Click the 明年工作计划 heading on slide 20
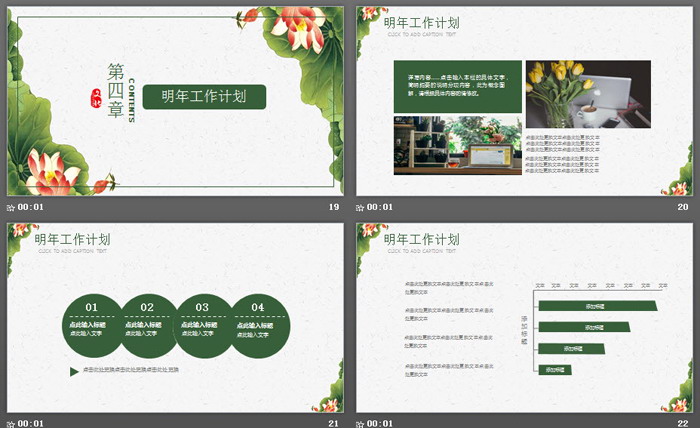 coord(421,22)
